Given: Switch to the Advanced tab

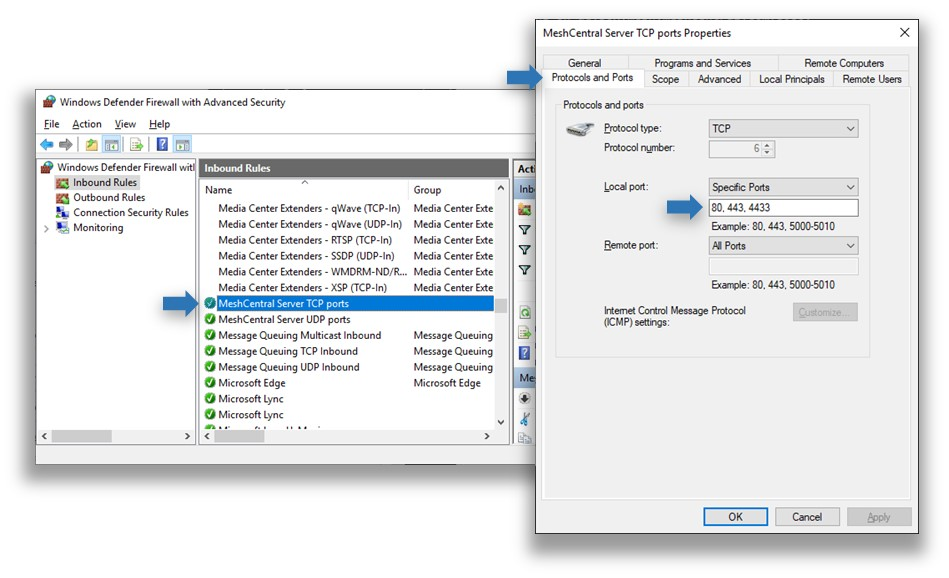Looking at the screenshot, I should click(x=719, y=79).
